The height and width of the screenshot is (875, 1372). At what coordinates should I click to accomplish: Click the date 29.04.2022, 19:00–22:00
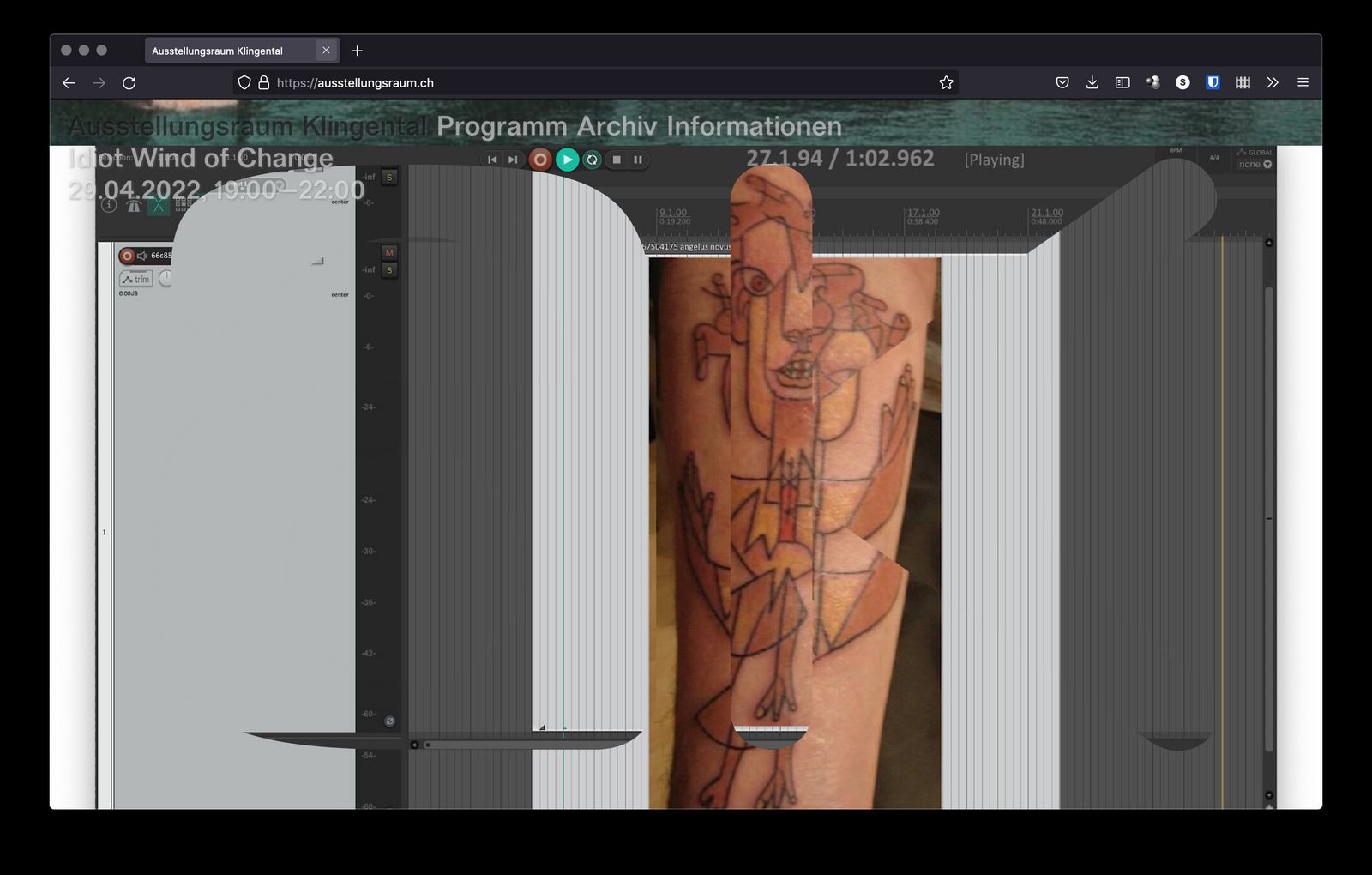coord(216,190)
